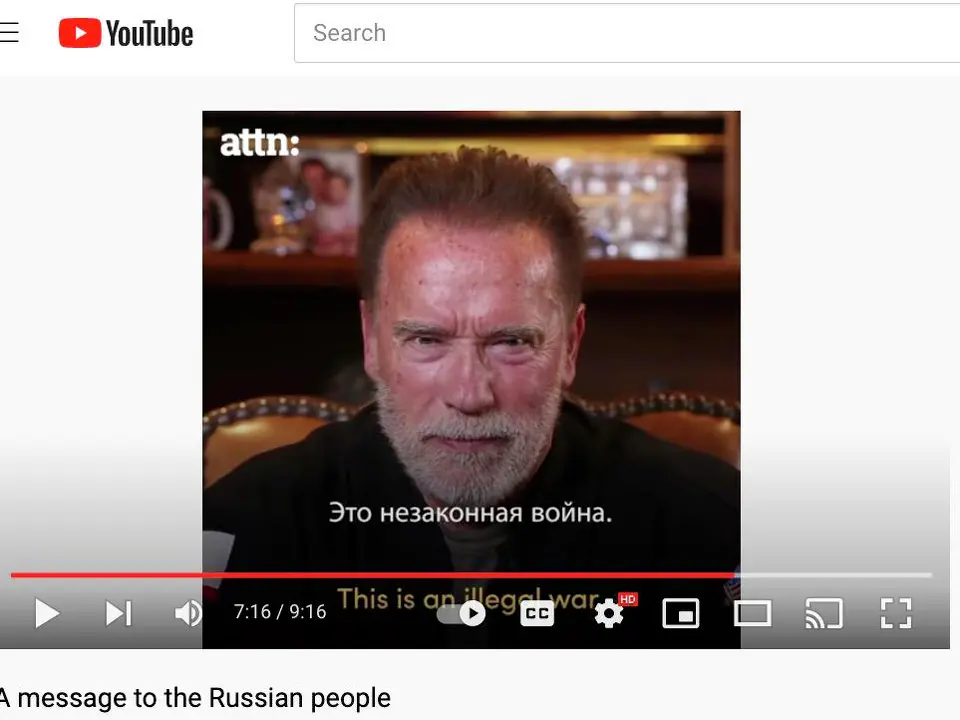
Task: Go to the YouTube home logo
Action: tap(126, 32)
